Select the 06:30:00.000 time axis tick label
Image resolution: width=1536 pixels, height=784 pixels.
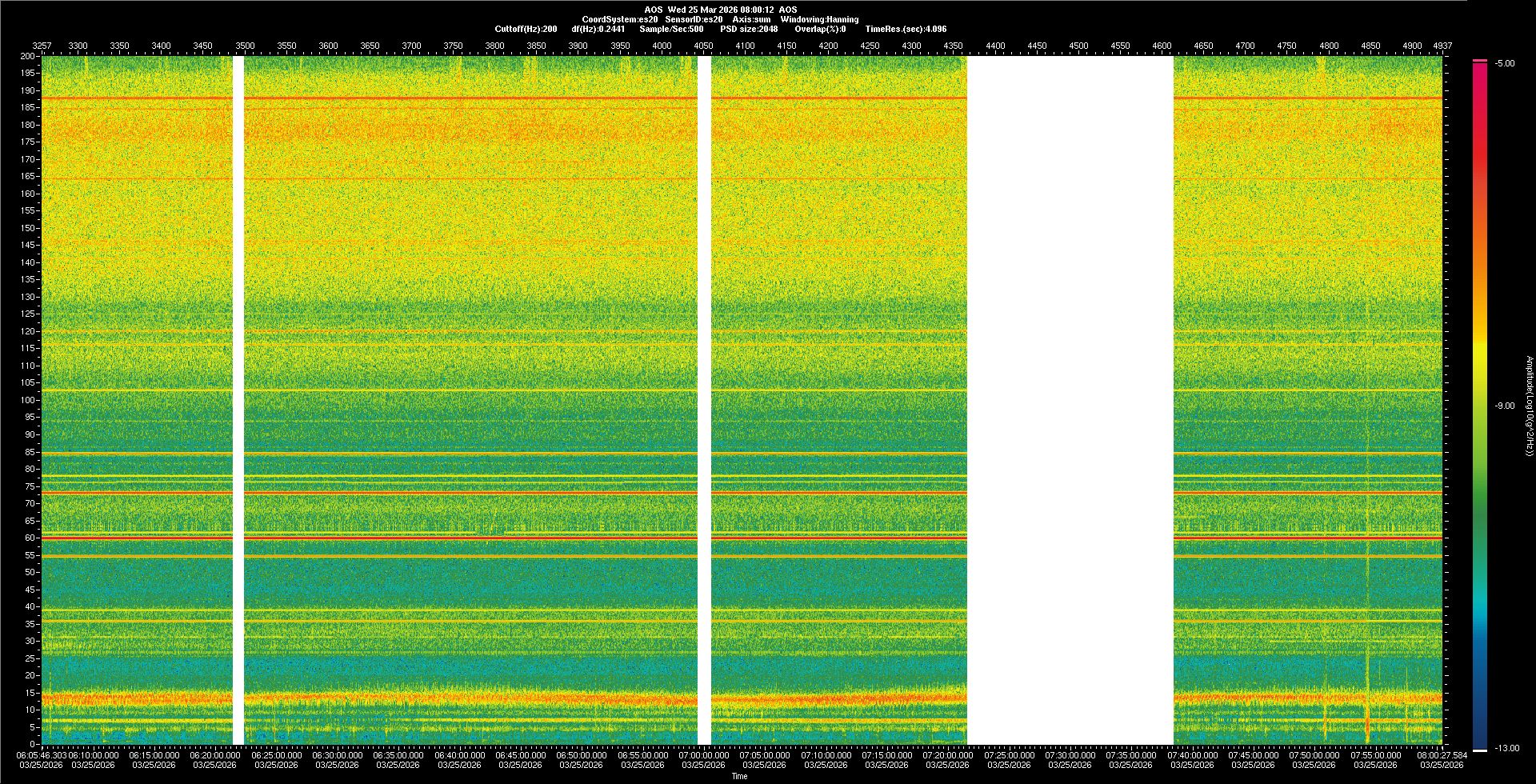(337, 755)
